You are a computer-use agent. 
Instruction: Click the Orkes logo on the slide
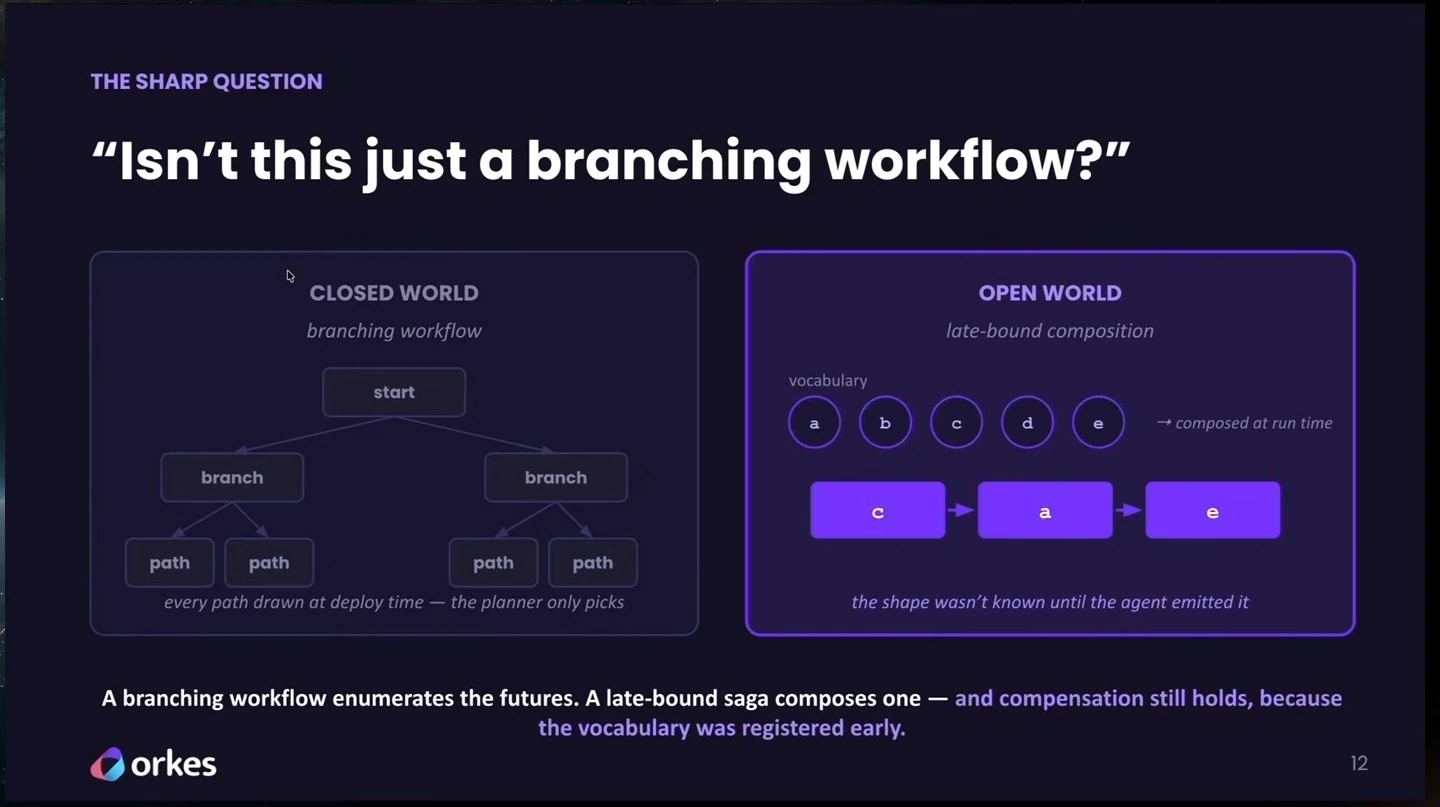[x=153, y=764]
